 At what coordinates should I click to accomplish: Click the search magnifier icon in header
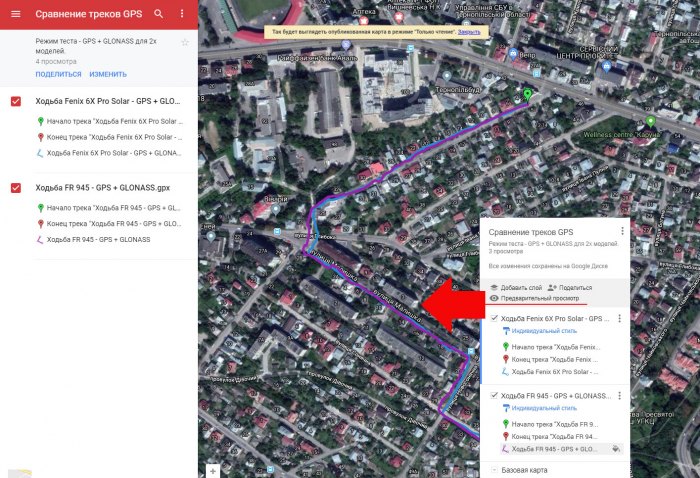158,14
